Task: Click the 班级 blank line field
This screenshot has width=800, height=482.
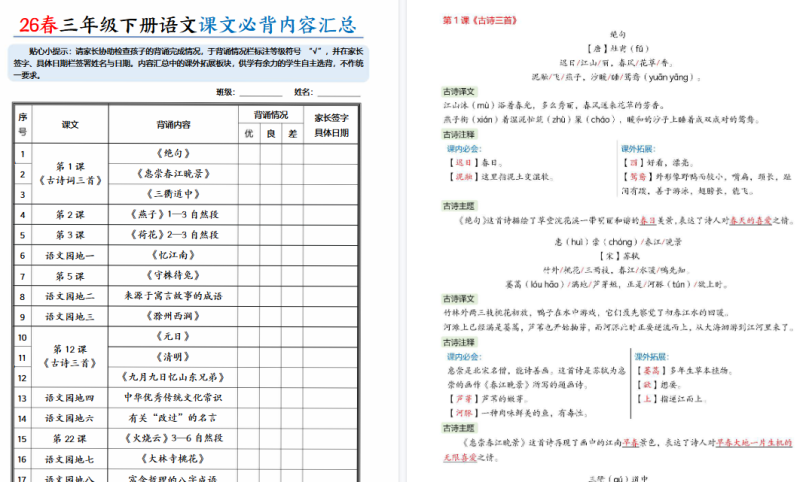Action: point(261,93)
